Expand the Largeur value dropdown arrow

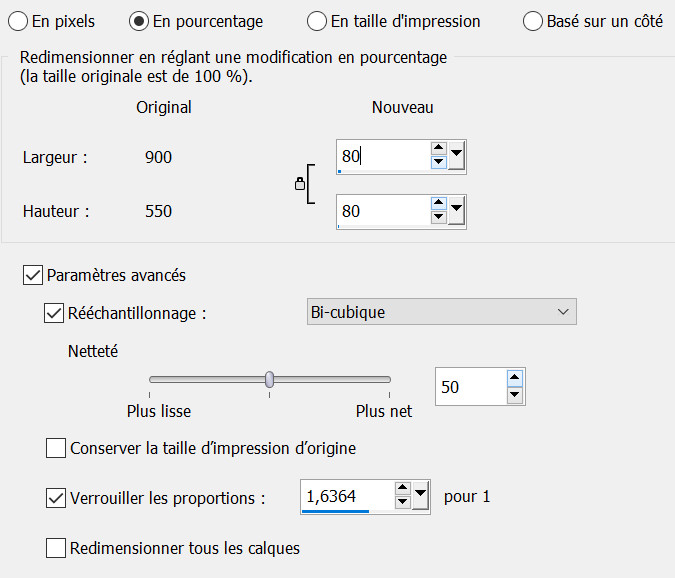click(456, 155)
